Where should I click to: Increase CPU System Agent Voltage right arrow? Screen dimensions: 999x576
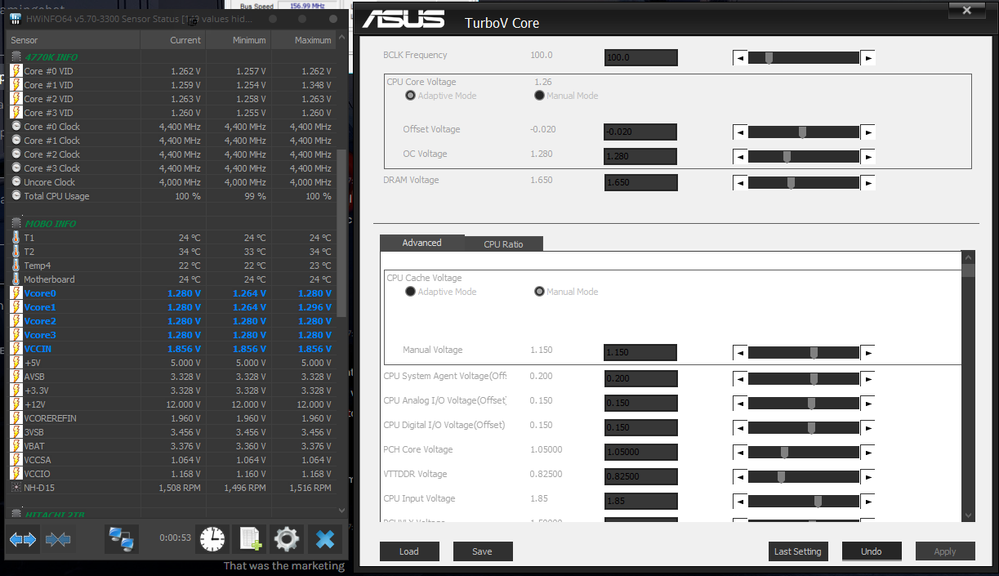coord(868,379)
